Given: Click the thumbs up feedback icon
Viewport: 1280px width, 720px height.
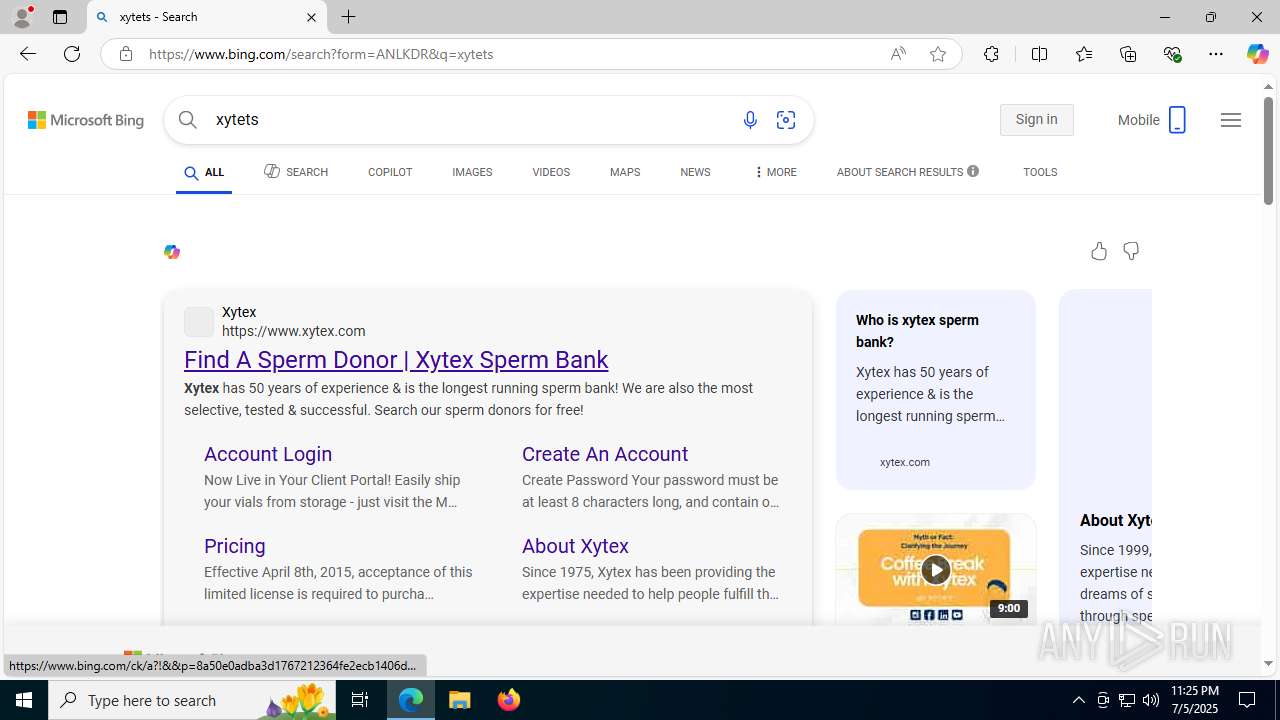Looking at the screenshot, I should tap(1099, 251).
